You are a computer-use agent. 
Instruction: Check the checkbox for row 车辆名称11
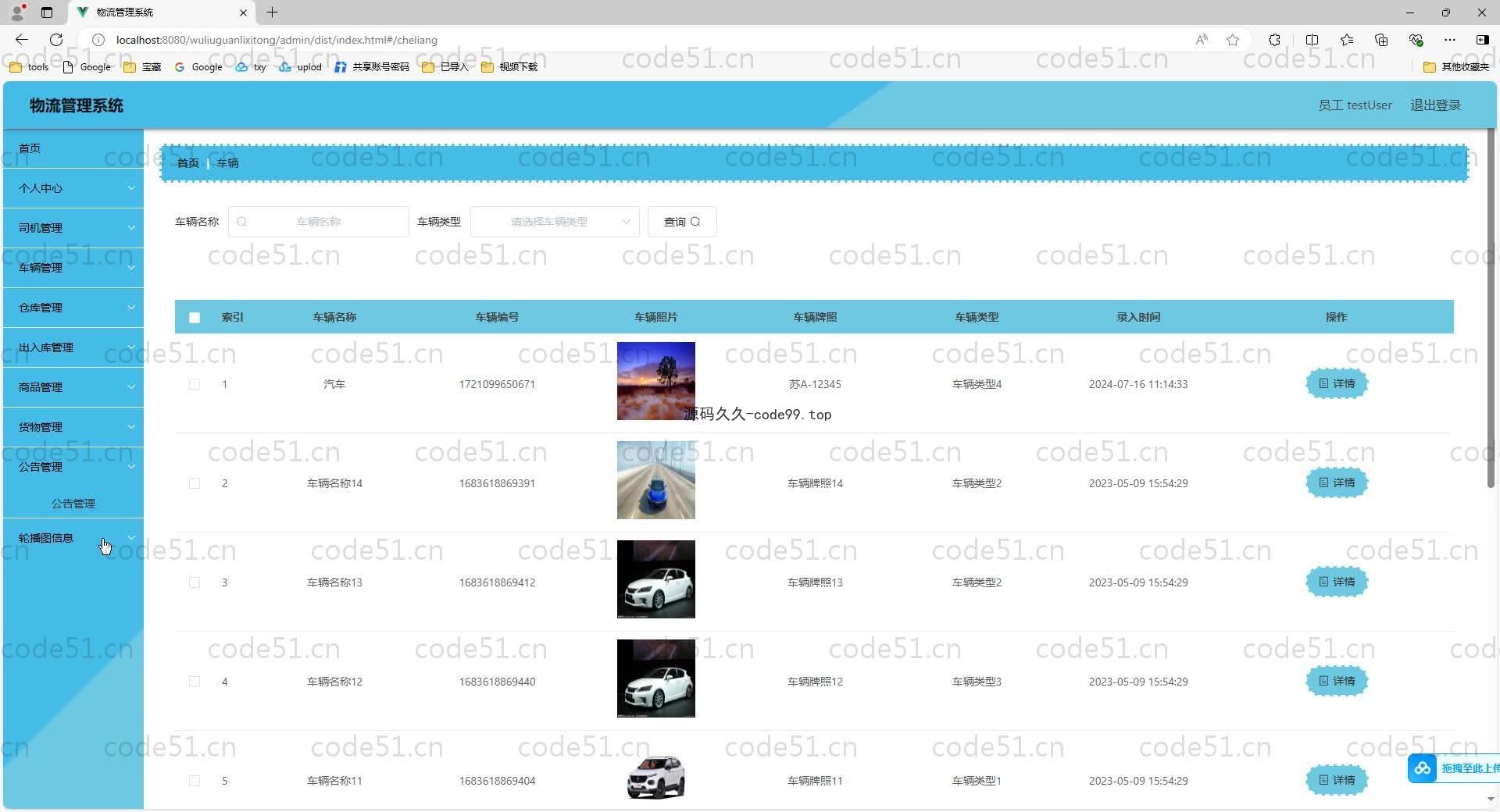pos(195,781)
